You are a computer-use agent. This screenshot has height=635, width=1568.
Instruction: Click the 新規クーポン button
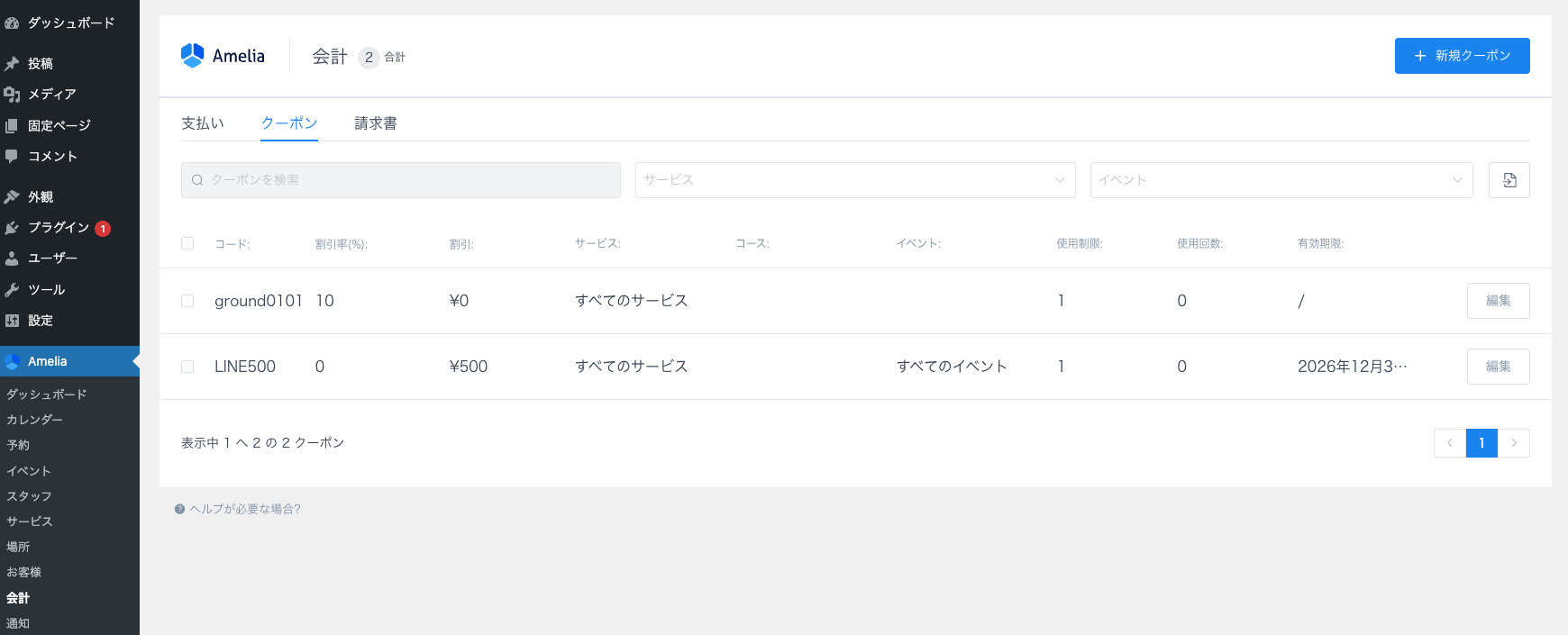point(1462,56)
